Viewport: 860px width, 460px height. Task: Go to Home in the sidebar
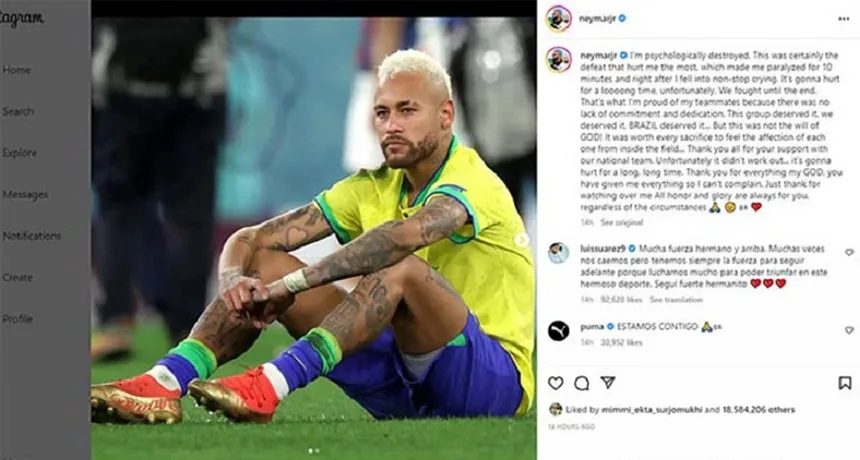point(16,70)
